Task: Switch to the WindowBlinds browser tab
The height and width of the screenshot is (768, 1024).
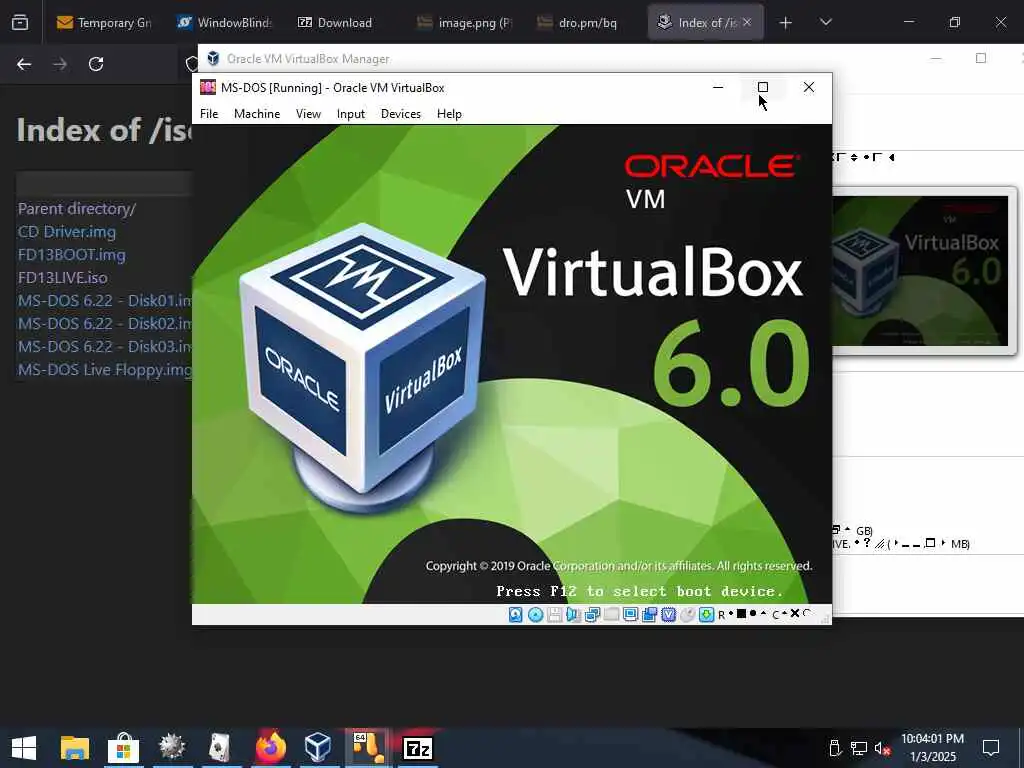Action: [225, 23]
